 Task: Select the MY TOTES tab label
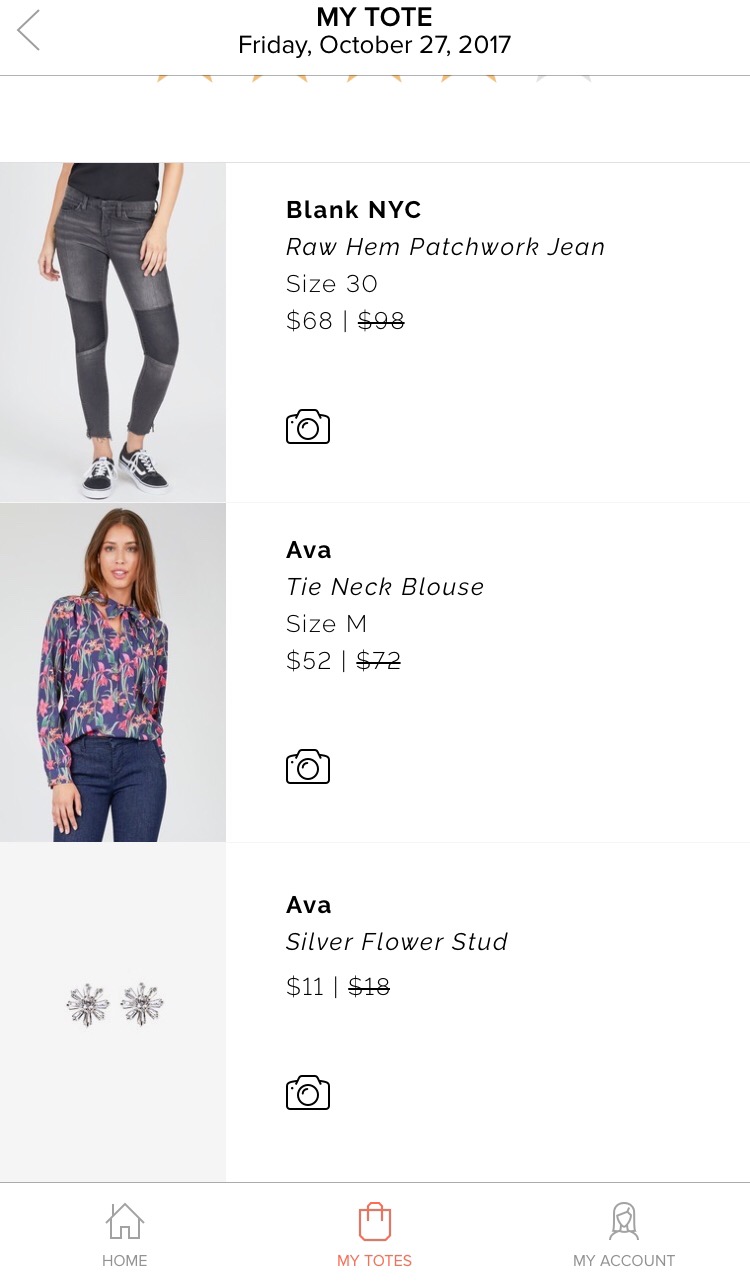pos(375,1260)
